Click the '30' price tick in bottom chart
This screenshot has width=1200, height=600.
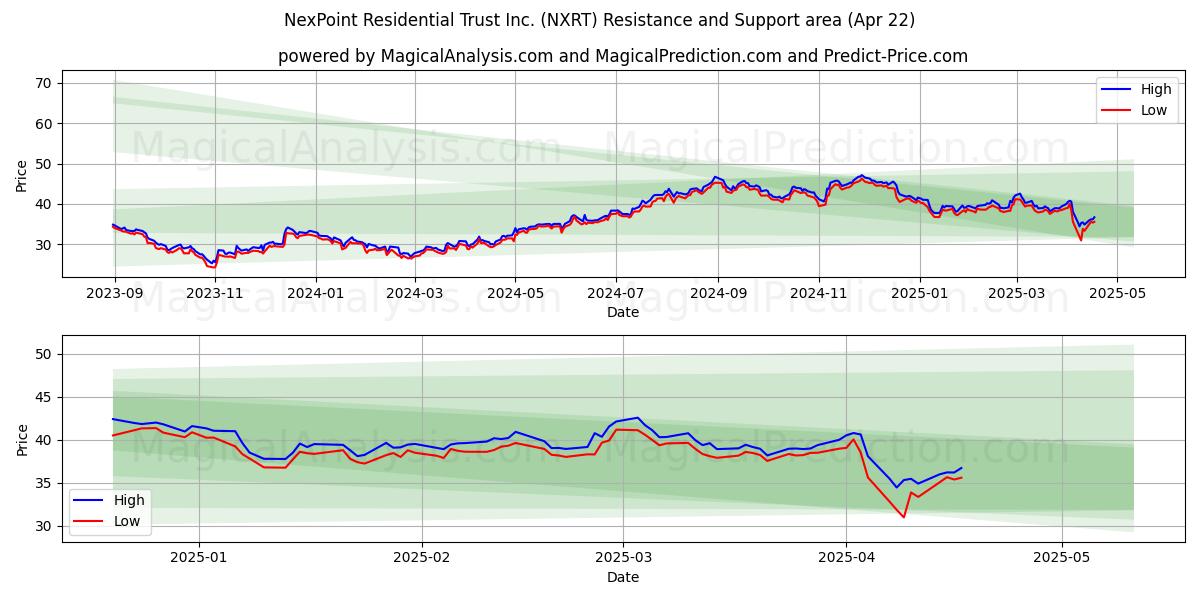point(44,526)
